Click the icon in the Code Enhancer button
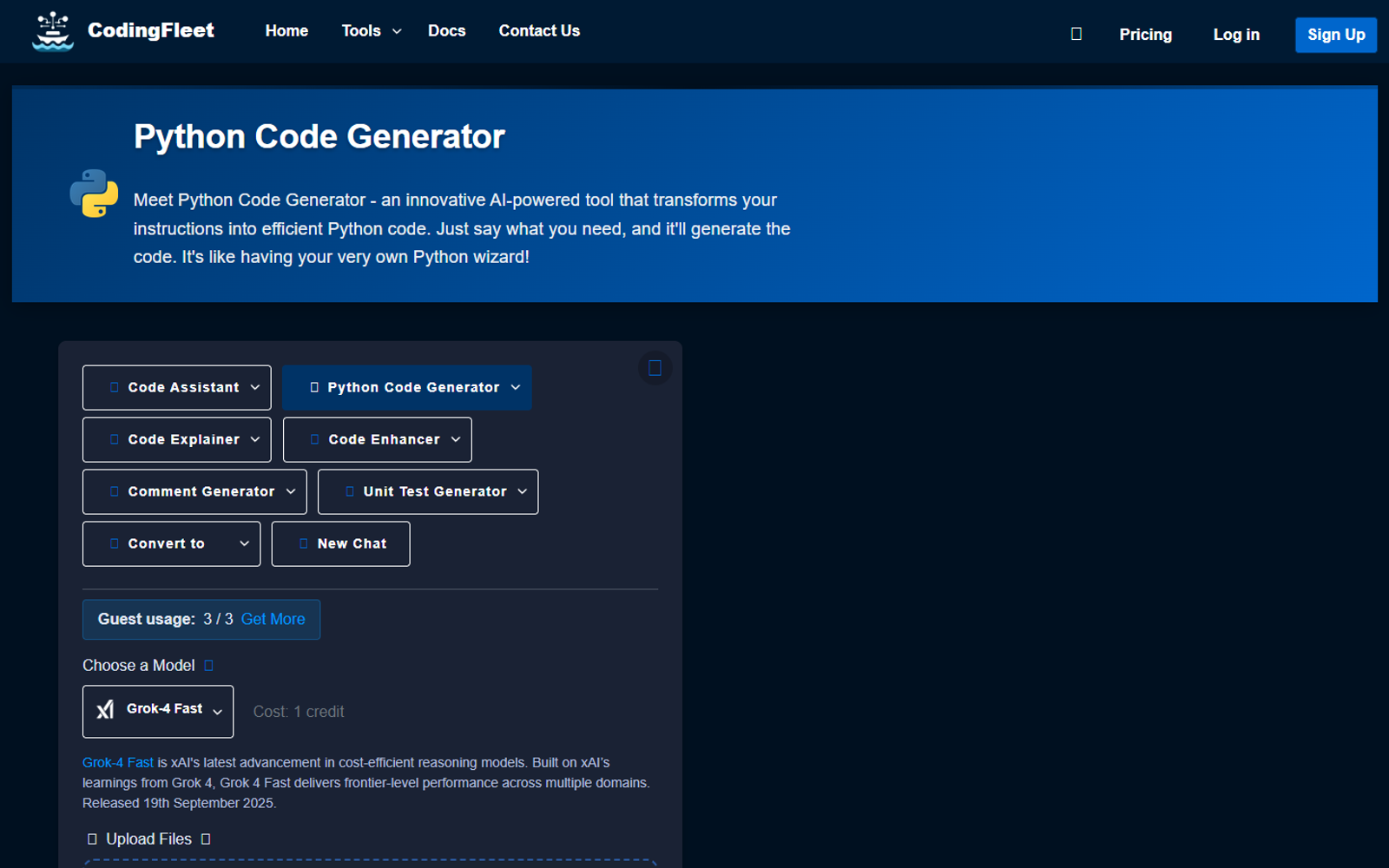 tap(315, 439)
